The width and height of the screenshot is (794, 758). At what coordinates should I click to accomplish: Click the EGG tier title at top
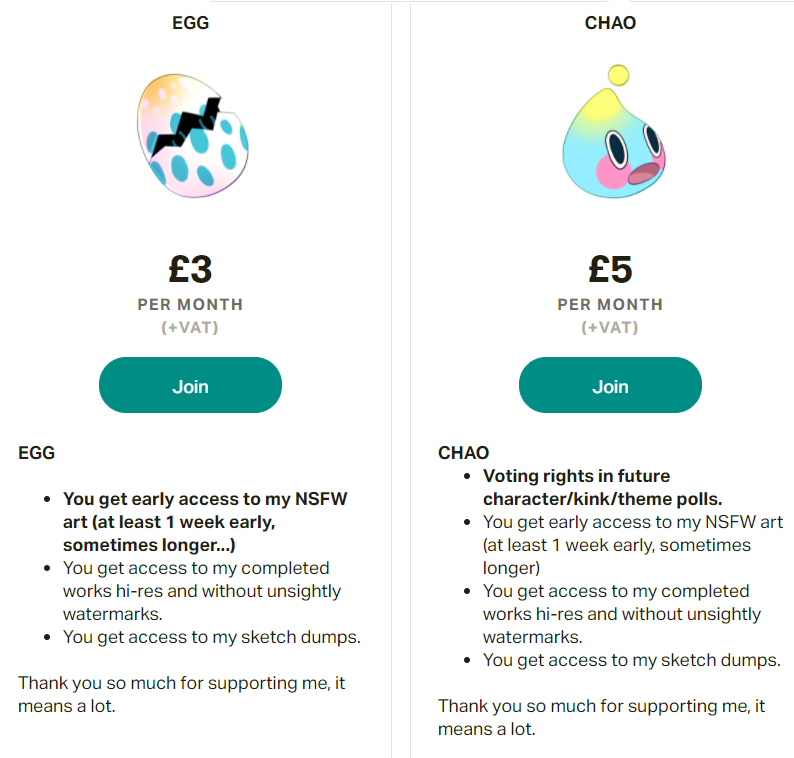(190, 22)
